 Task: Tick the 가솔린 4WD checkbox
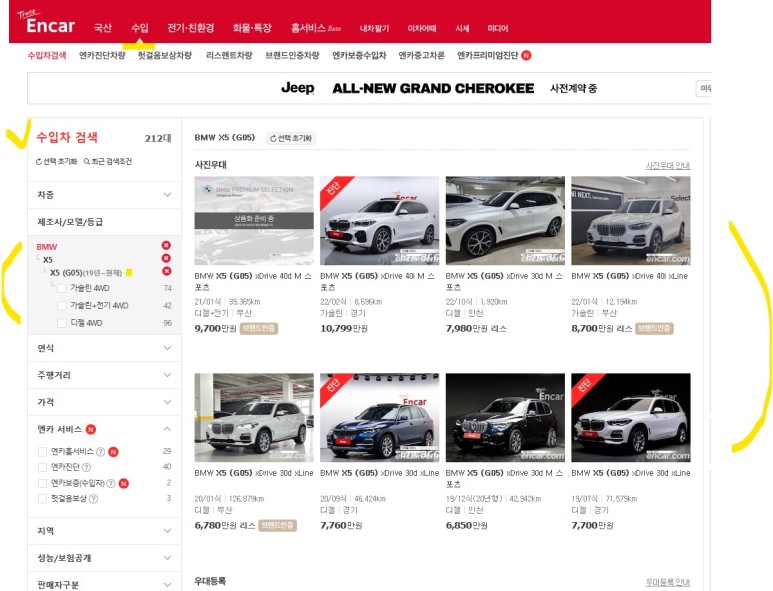point(62,288)
